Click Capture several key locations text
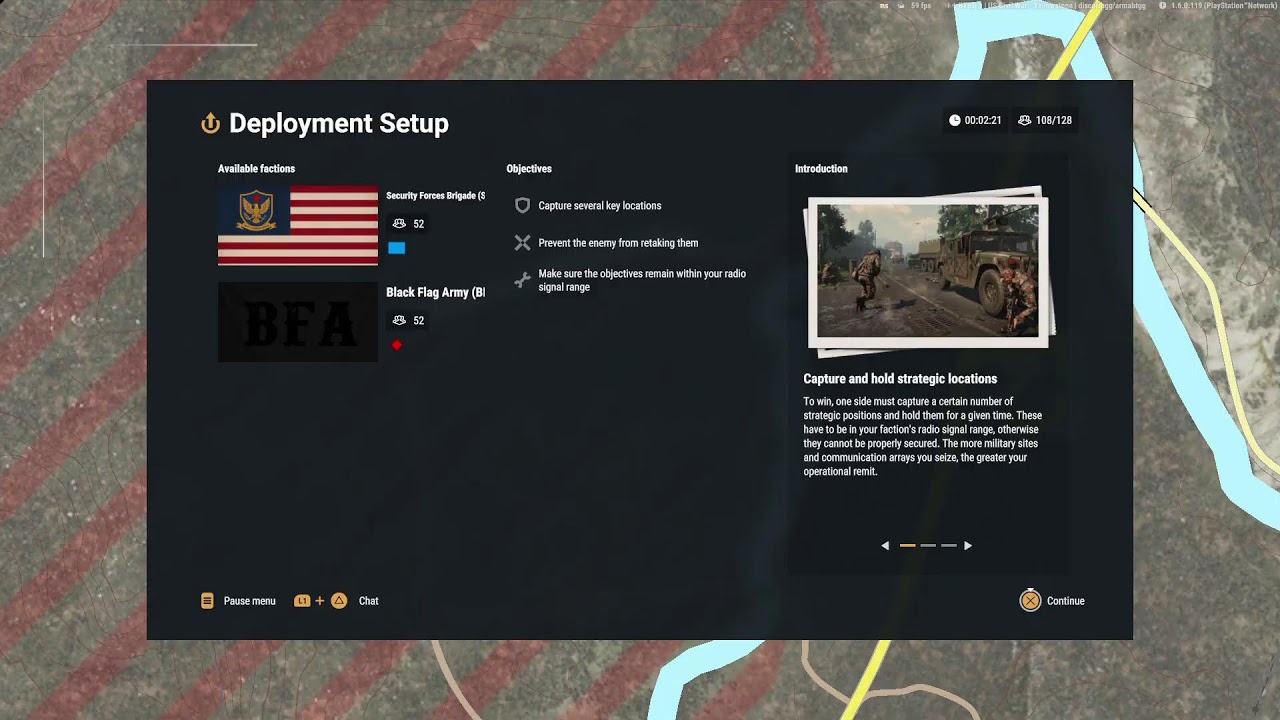 pos(600,206)
